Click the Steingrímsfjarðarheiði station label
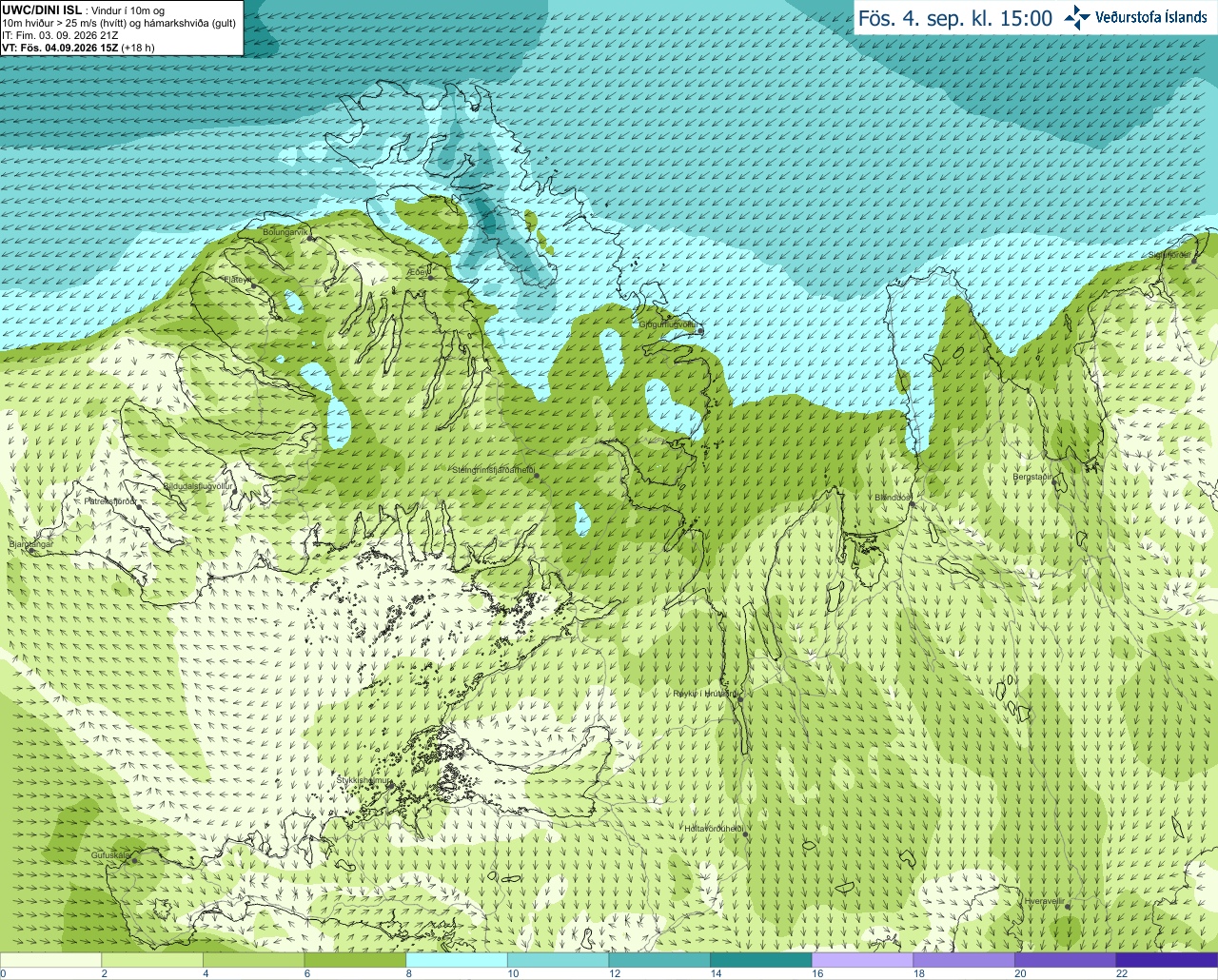Image resolution: width=1218 pixels, height=980 pixels. (x=492, y=470)
